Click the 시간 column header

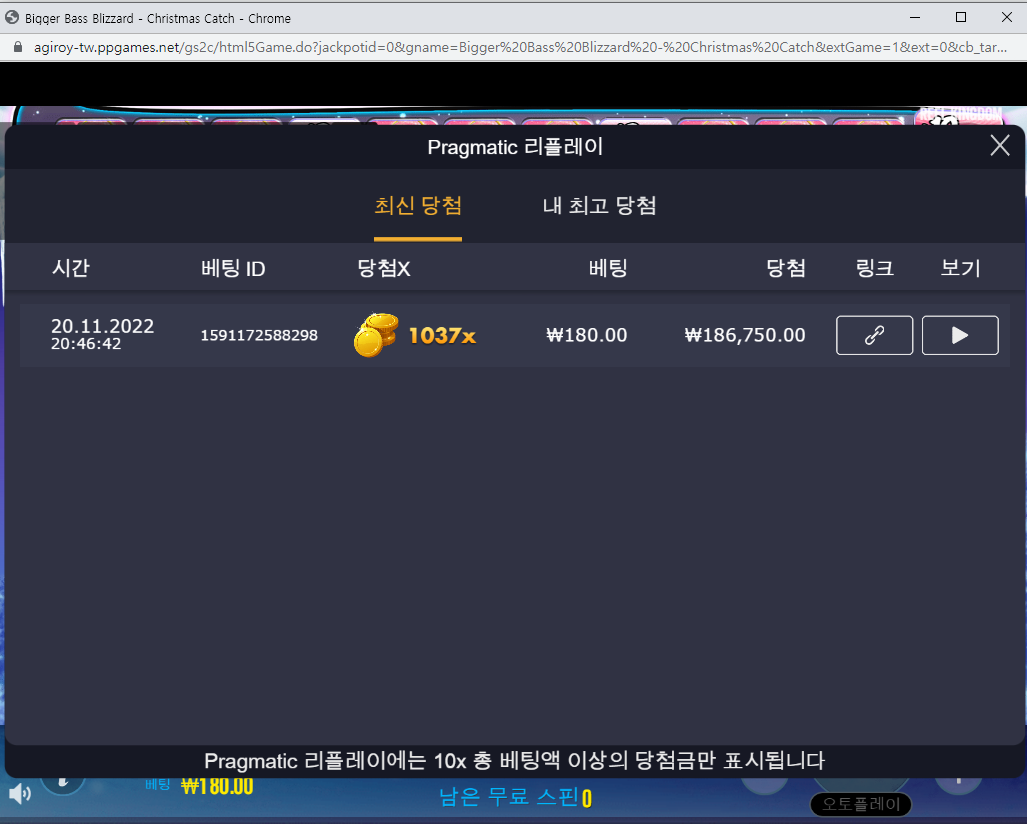(x=71, y=268)
